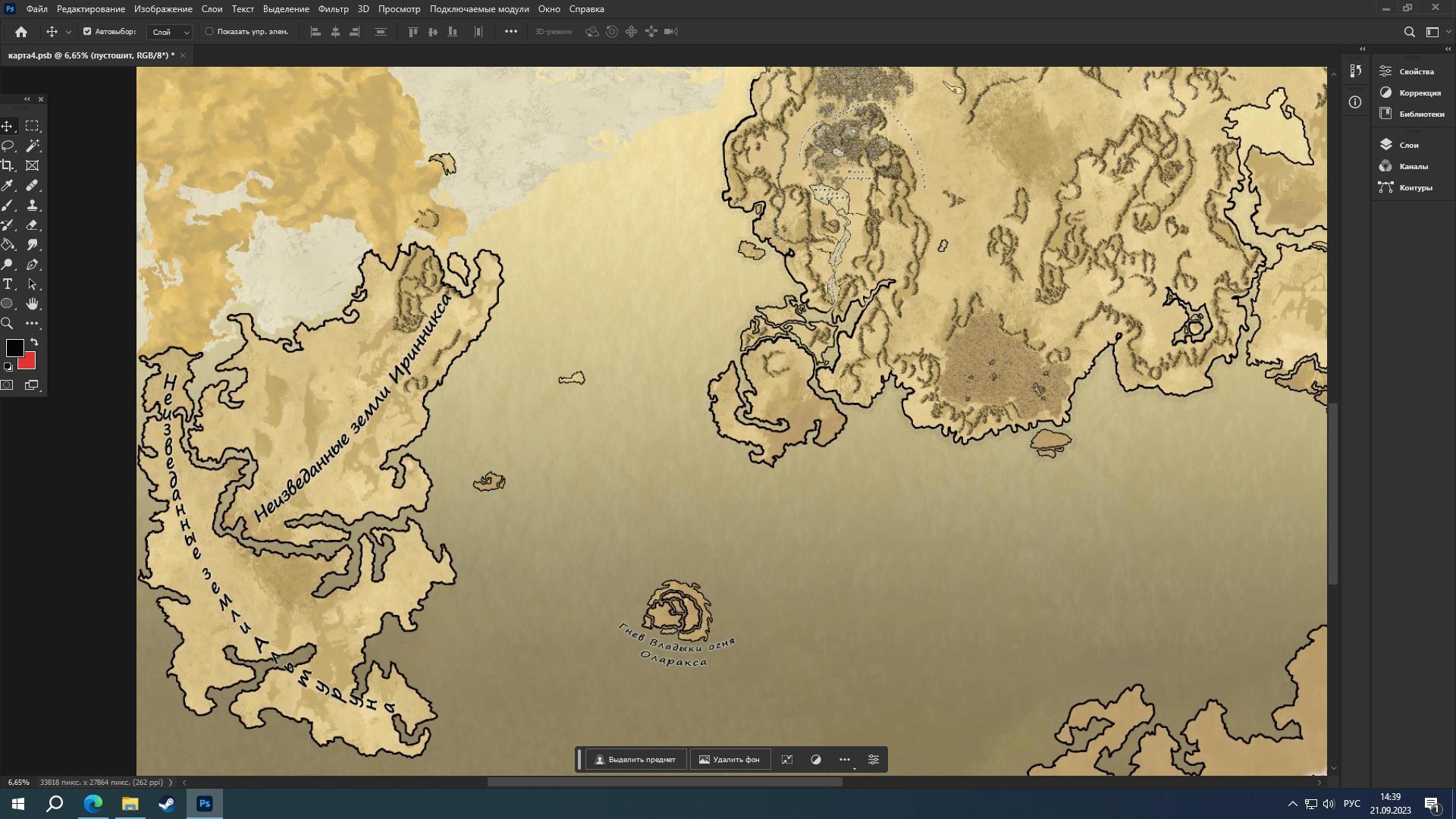This screenshot has height=819, width=1456.
Task: Activate the Horizontal Type tool
Action: [x=8, y=284]
